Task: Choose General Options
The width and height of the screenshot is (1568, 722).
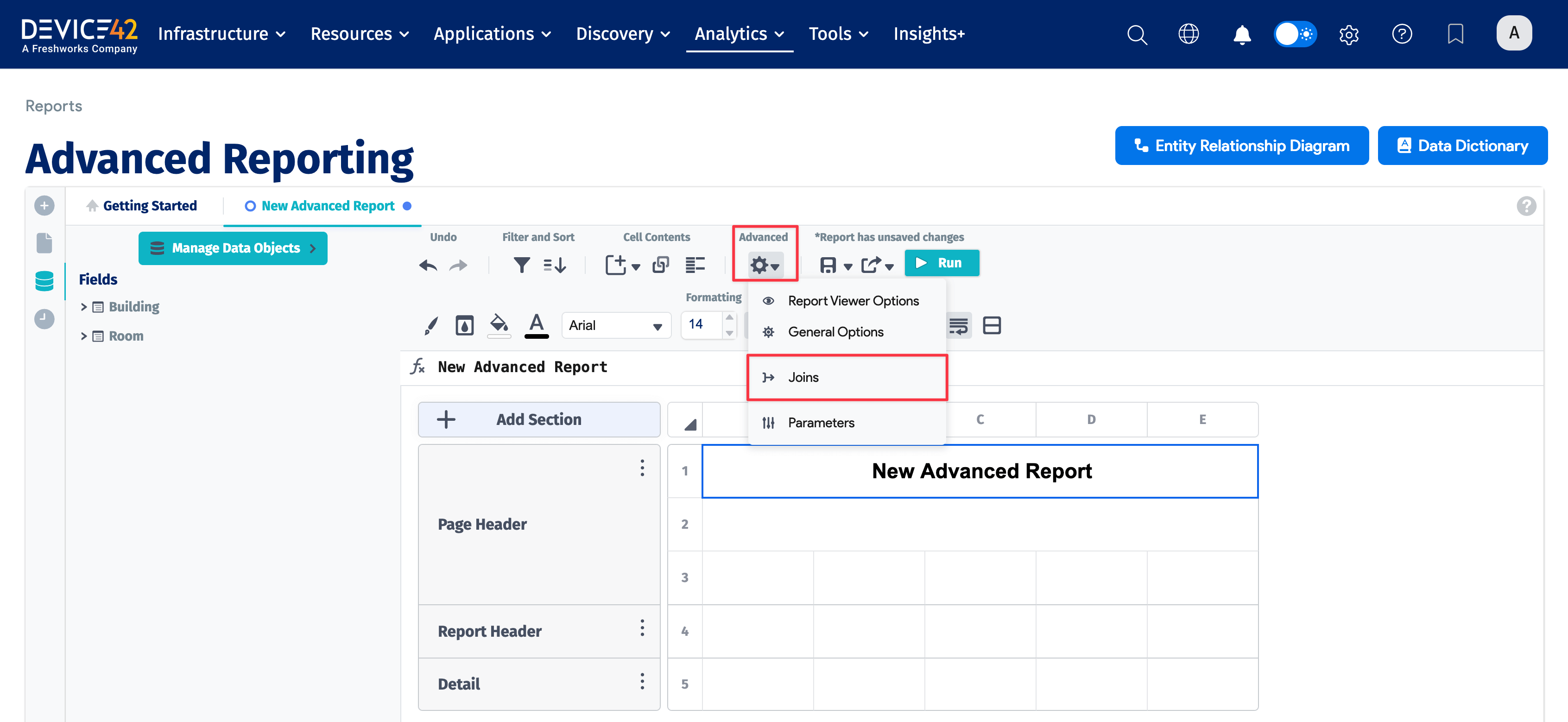Action: click(847, 332)
